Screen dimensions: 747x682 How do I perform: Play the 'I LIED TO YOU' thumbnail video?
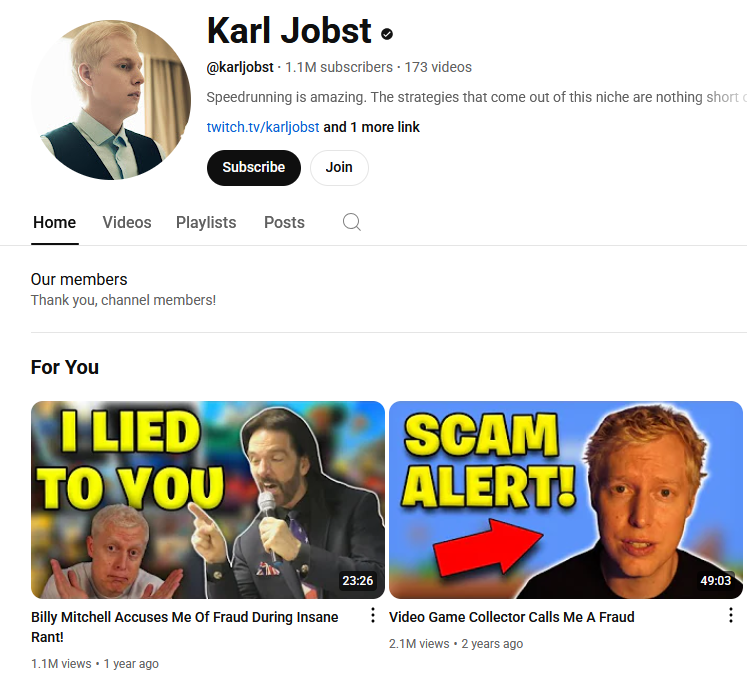pos(208,500)
